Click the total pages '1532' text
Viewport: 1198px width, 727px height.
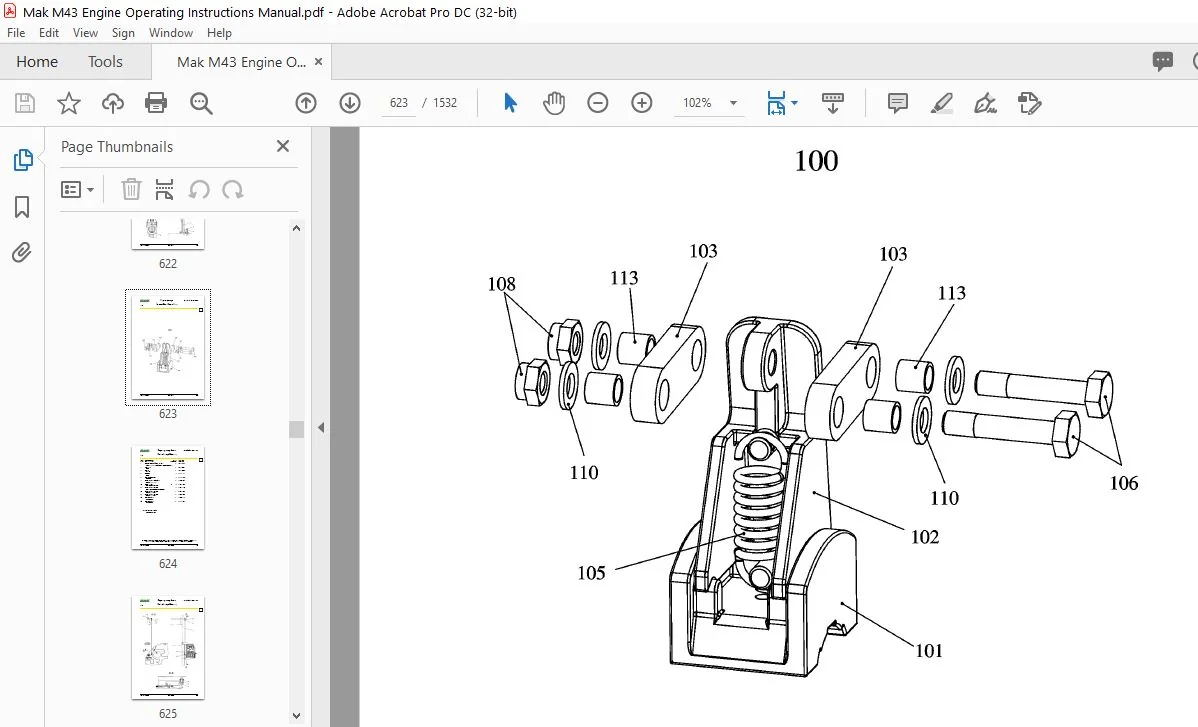(x=445, y=102)
